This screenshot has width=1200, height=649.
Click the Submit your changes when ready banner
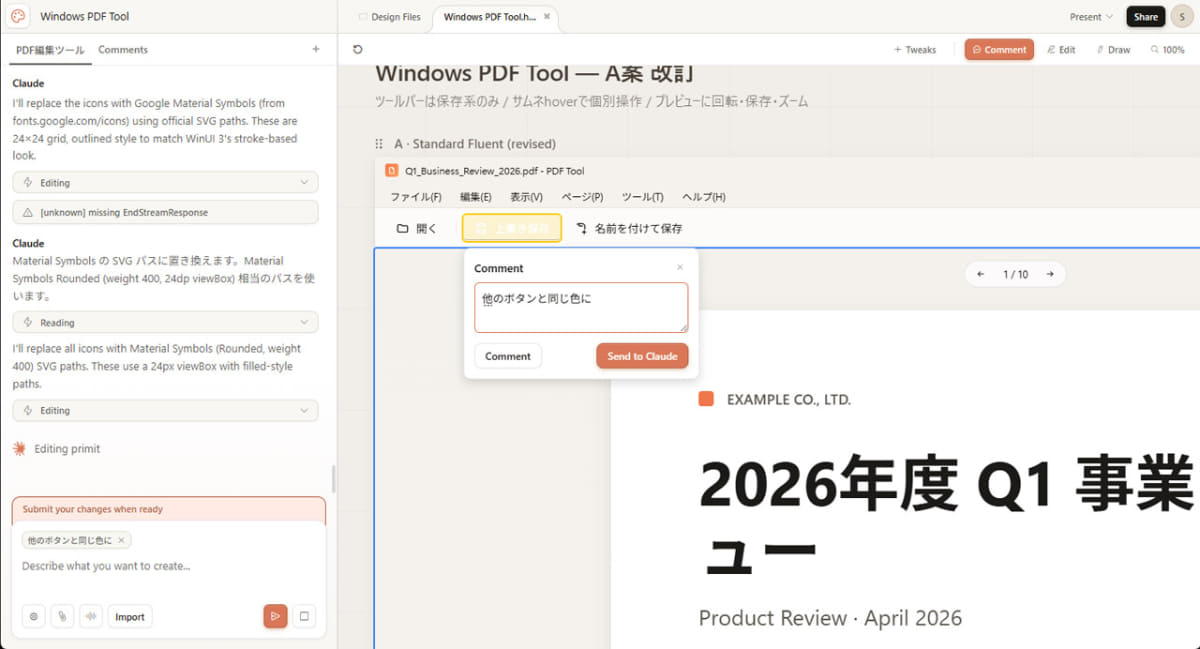(169, 509)
